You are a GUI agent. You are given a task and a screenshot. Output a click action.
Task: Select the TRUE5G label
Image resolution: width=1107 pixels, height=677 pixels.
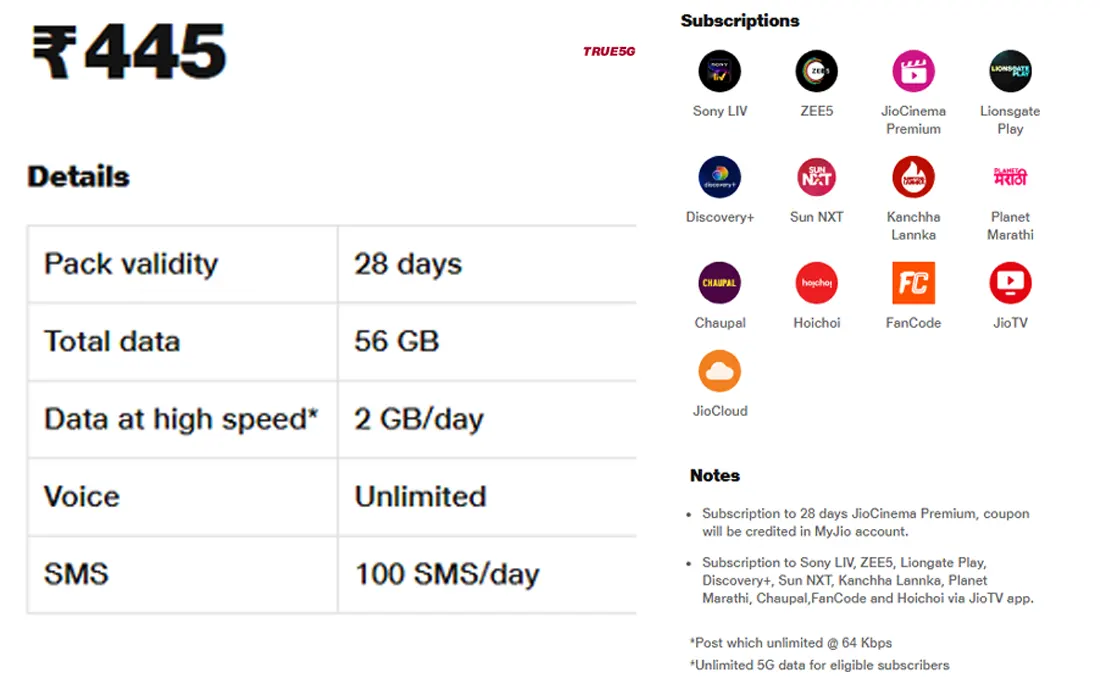point(608,52)
